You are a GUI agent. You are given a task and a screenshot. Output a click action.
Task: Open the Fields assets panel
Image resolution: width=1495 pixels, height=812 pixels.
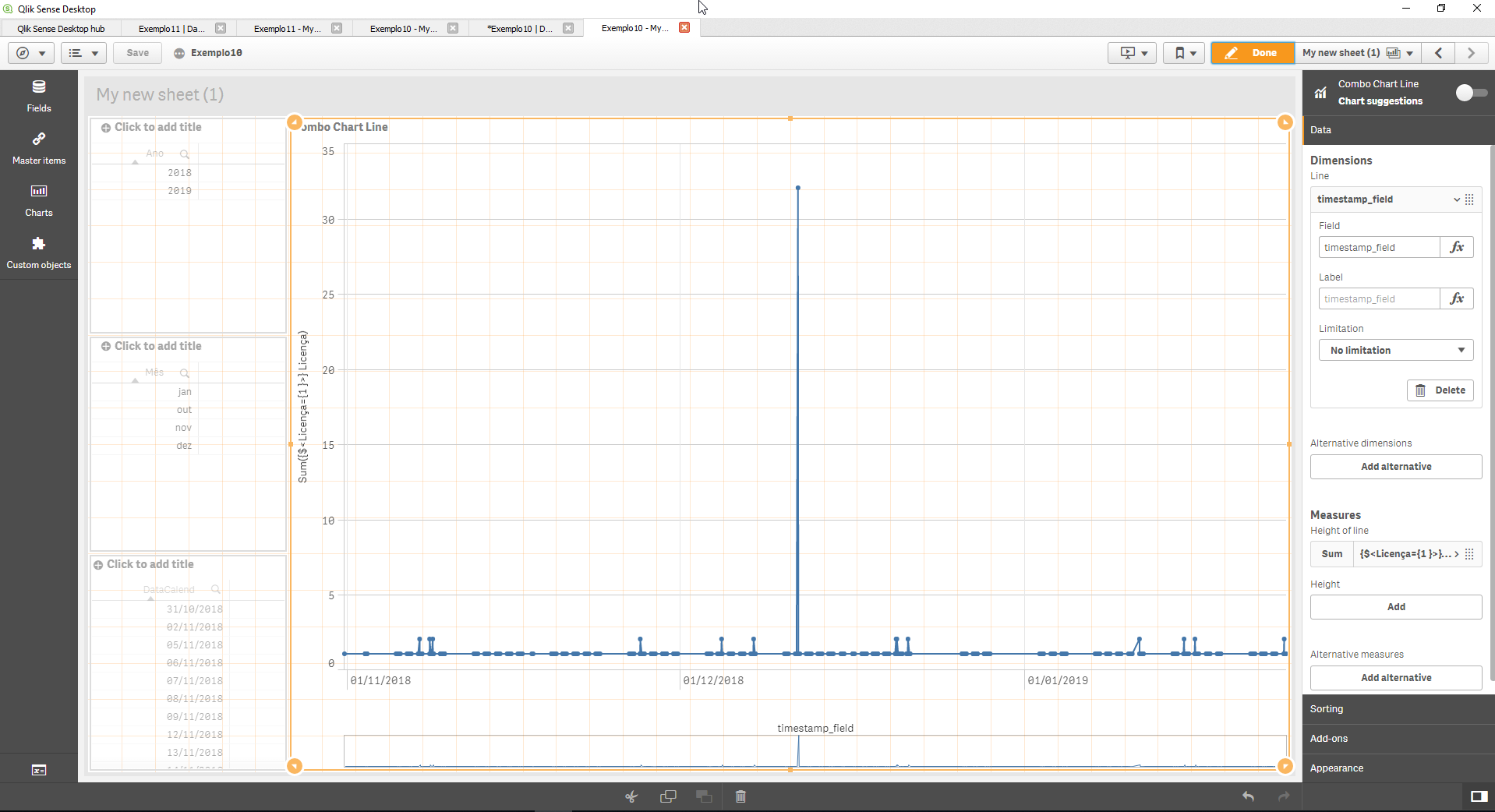coord(39,96)
